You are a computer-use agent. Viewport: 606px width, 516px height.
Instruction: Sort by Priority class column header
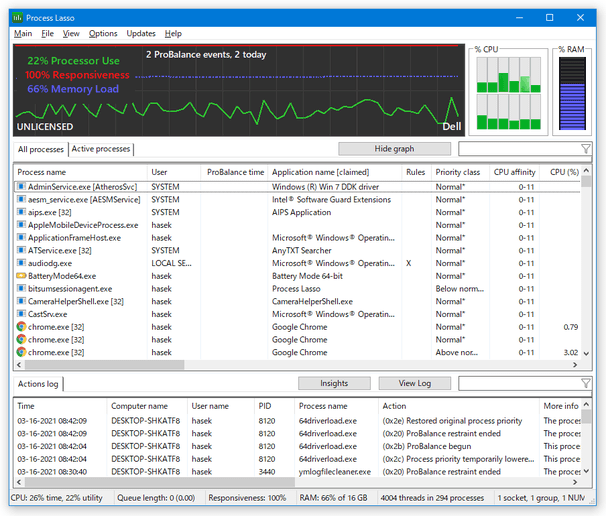(x=460, y=172)
